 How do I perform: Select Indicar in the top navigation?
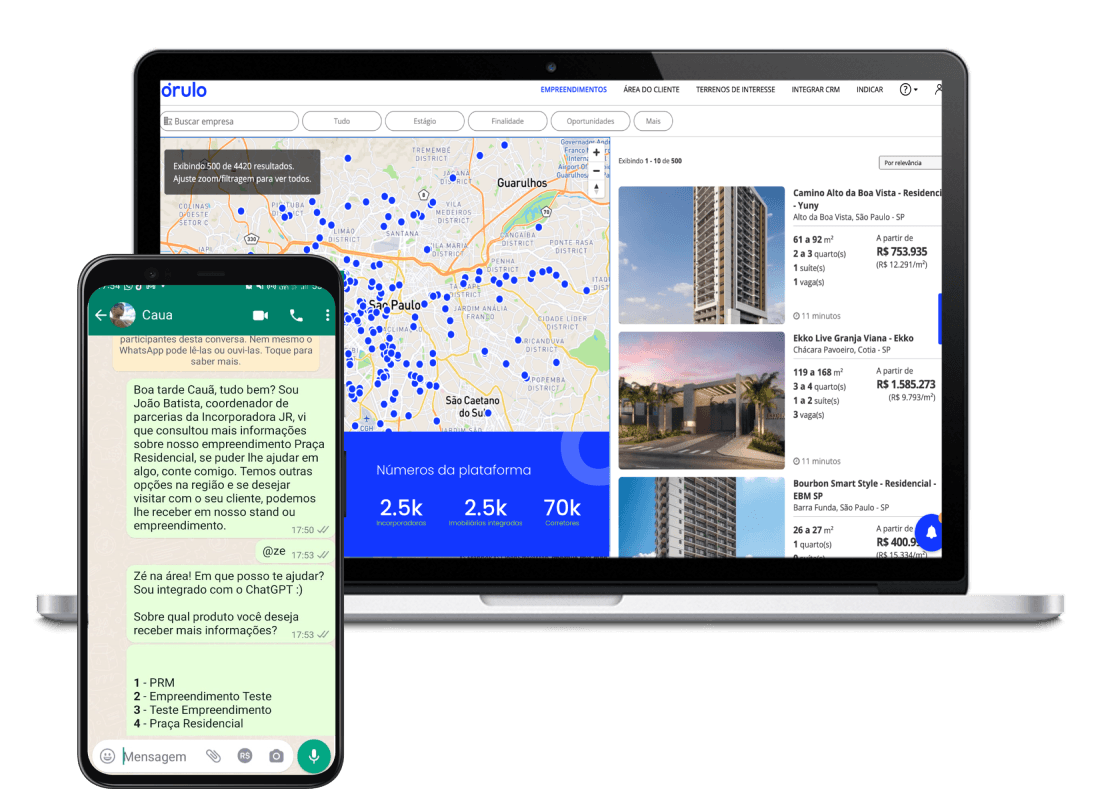(869, 90)
